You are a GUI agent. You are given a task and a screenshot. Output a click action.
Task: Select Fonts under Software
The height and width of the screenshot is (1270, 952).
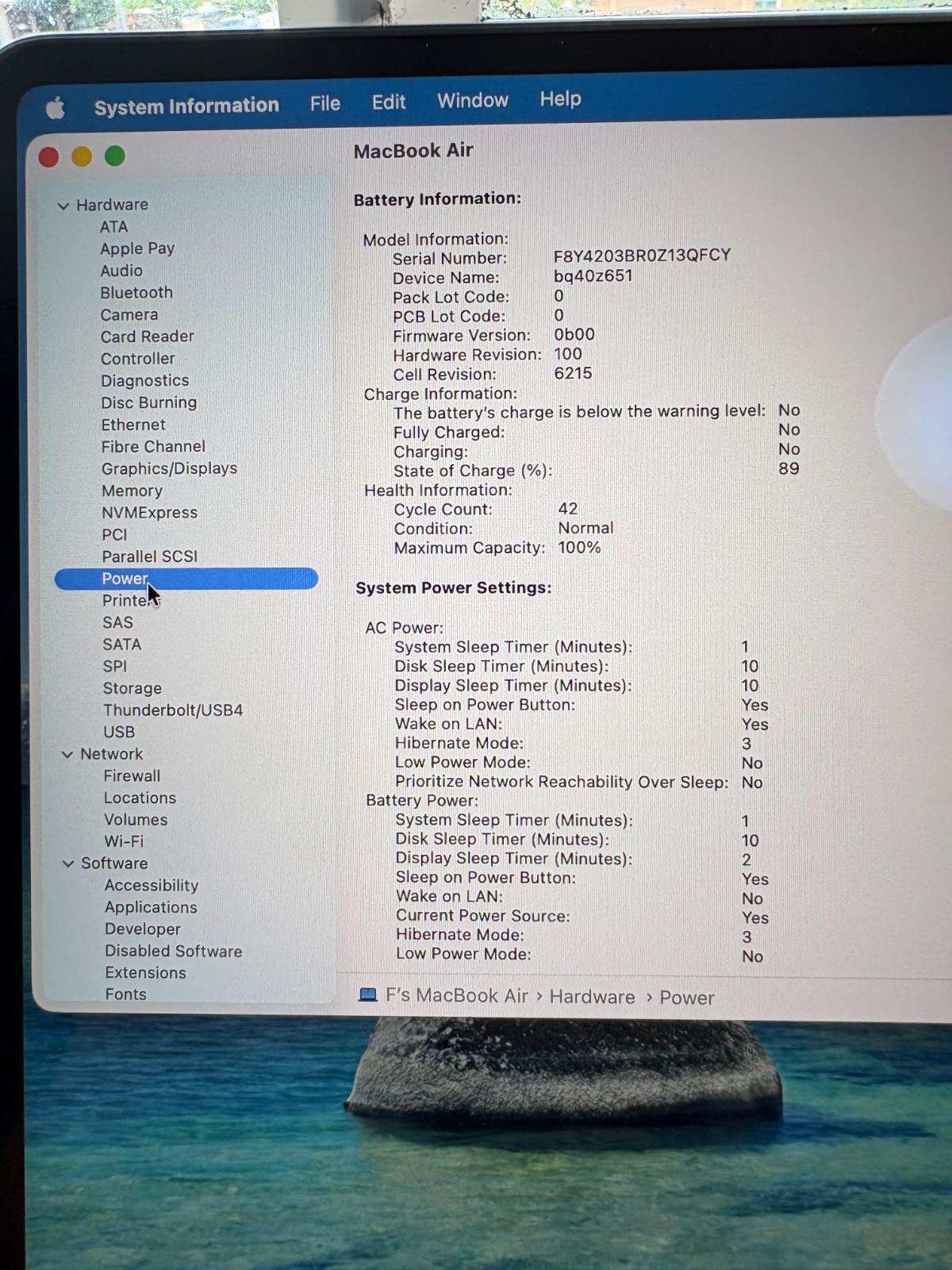tap(126, 994)
